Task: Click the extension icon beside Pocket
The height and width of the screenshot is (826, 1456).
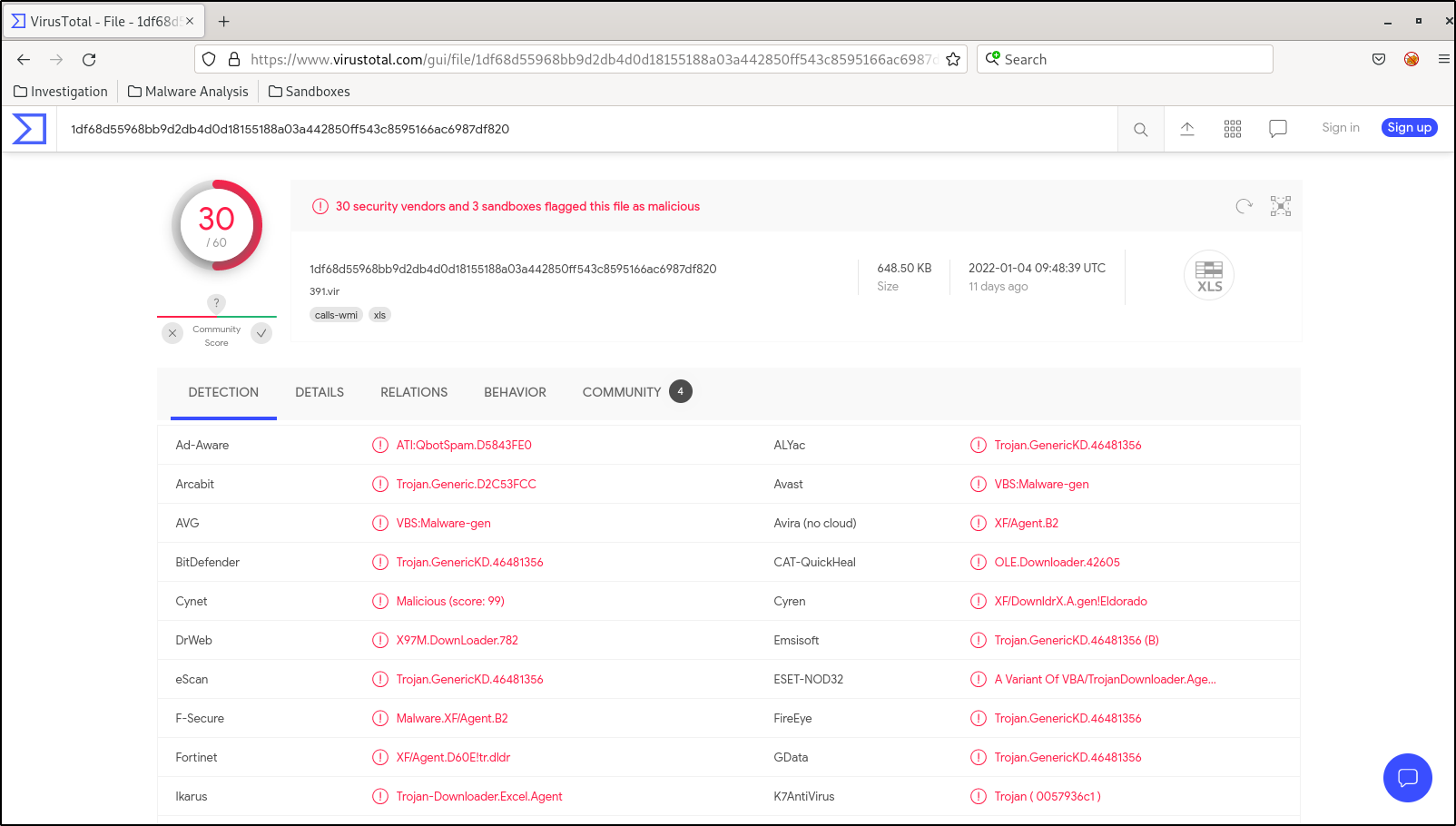Action: coord(1412,59)
